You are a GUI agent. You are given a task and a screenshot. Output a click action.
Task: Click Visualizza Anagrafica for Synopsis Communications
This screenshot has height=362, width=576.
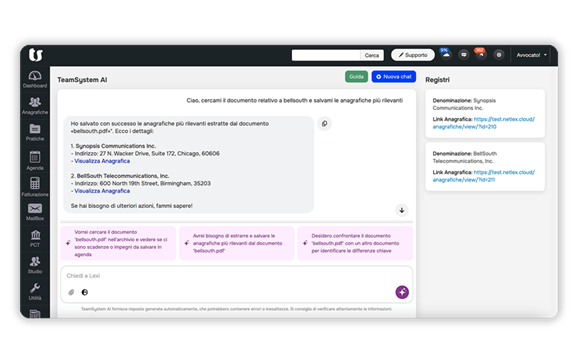pos(102,161)
